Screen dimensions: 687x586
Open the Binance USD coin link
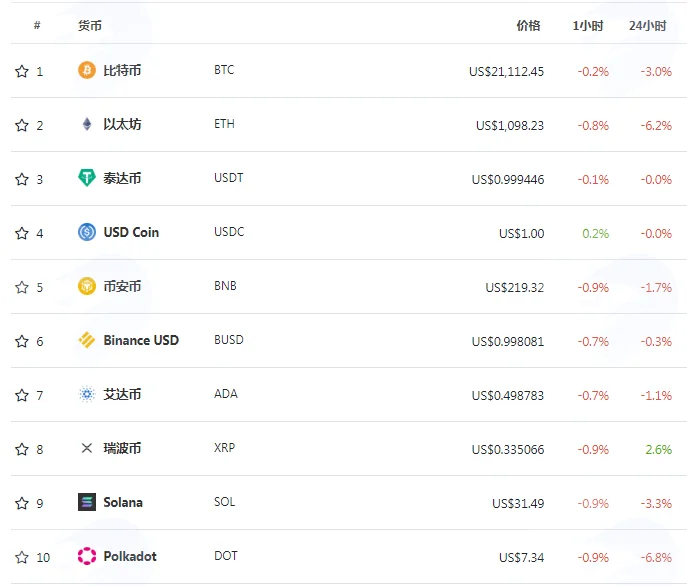click(141, 340)
